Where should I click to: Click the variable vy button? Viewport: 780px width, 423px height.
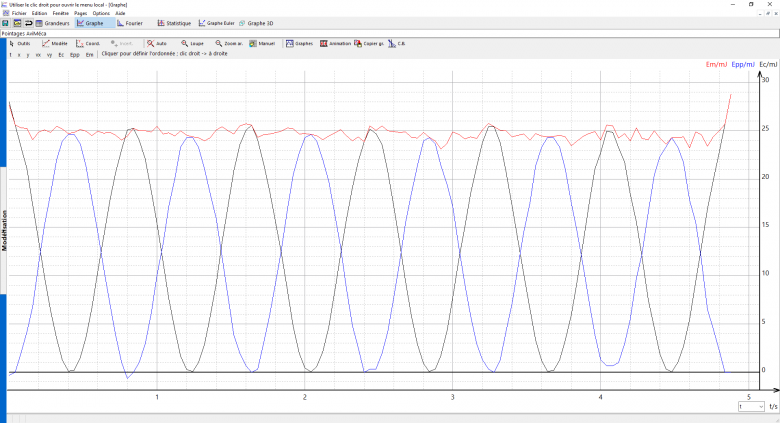[49, 55]
